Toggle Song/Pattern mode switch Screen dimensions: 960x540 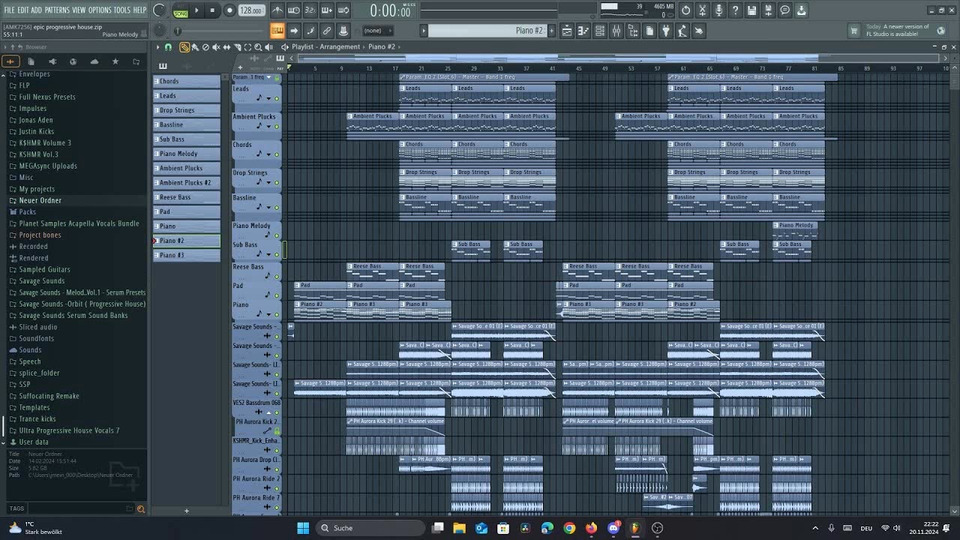pyautogui.click(x=180, y=11)
